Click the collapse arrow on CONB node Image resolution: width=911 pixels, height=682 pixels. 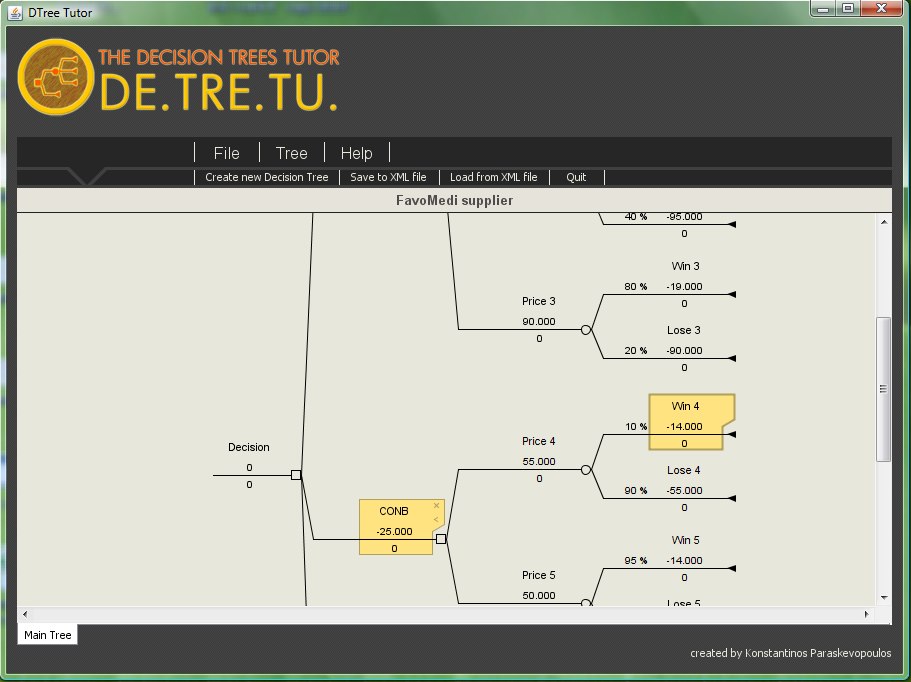[436, 519]
